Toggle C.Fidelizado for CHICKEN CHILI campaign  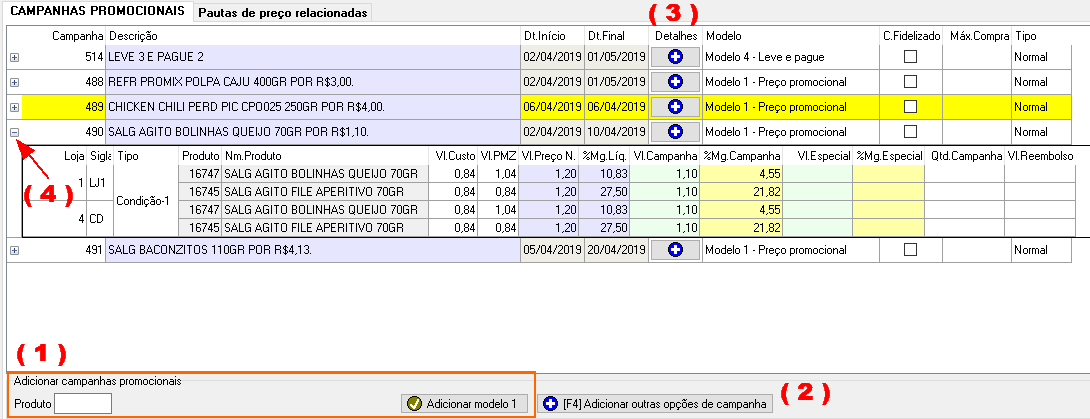909,107
